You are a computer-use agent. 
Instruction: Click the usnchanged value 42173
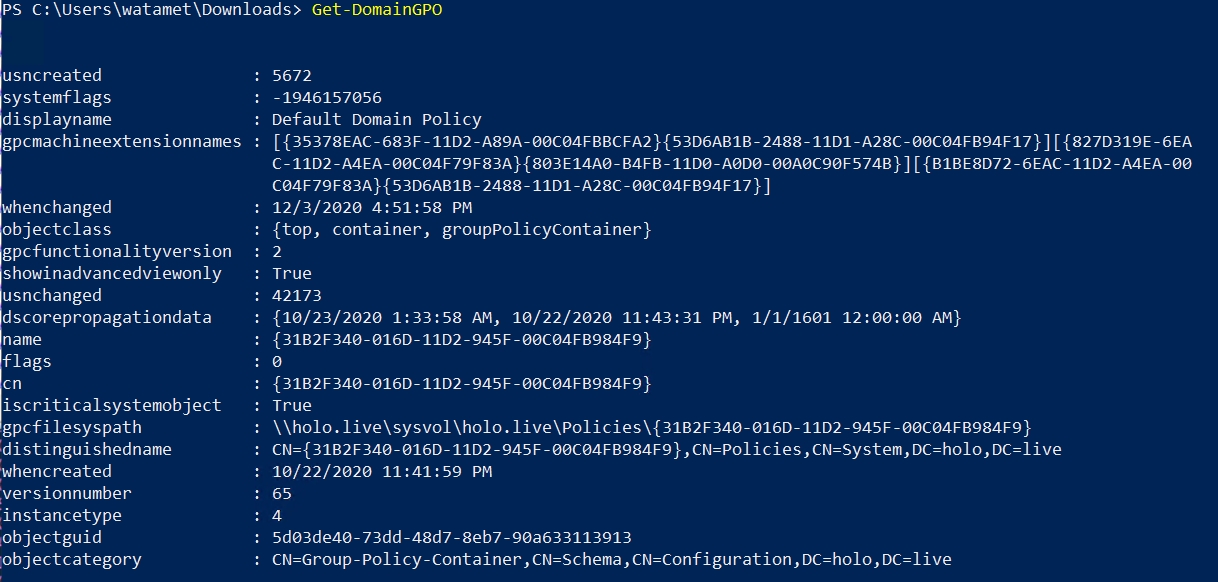click(297, 295)
